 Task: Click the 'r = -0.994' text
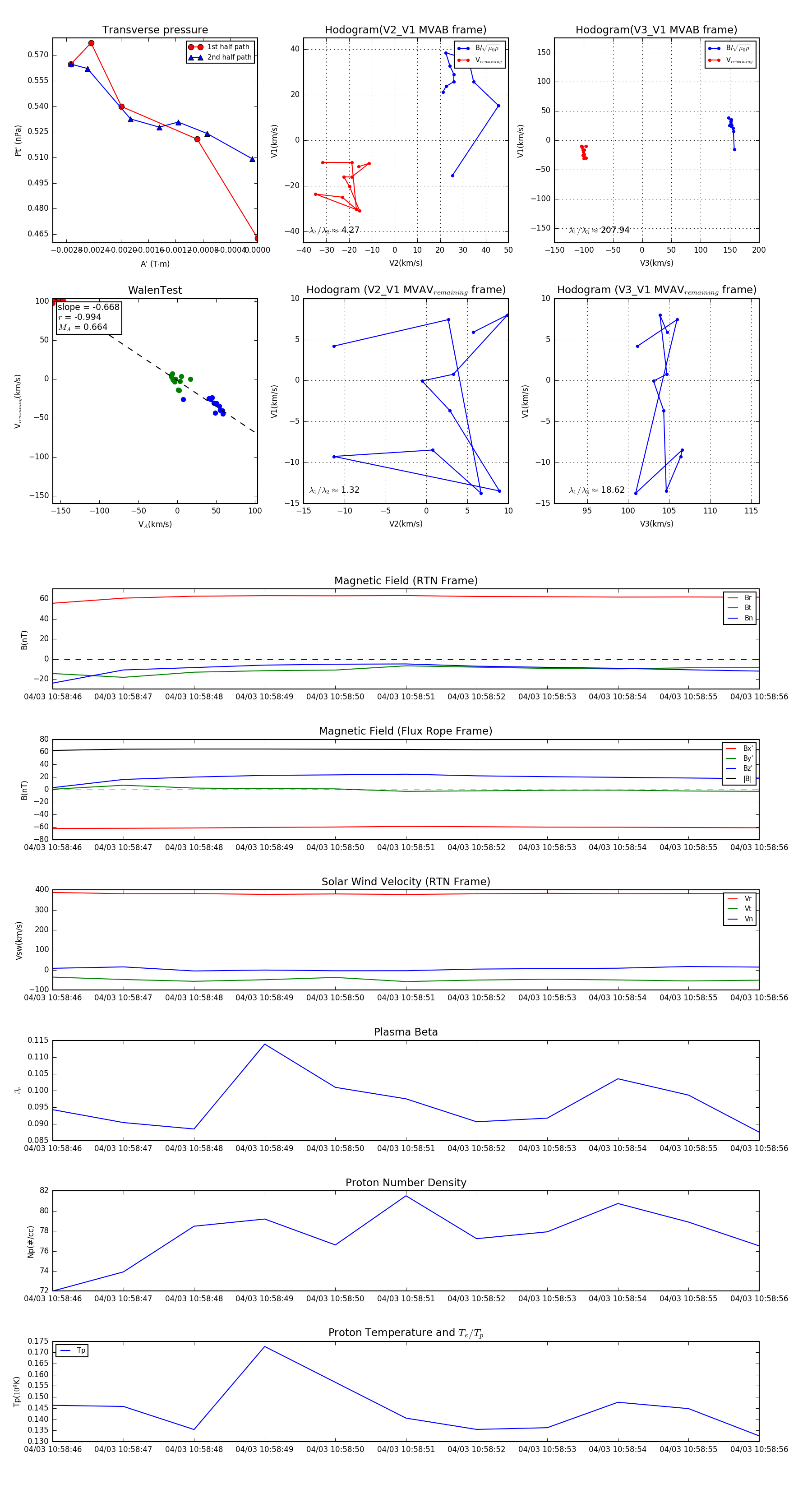80,317
